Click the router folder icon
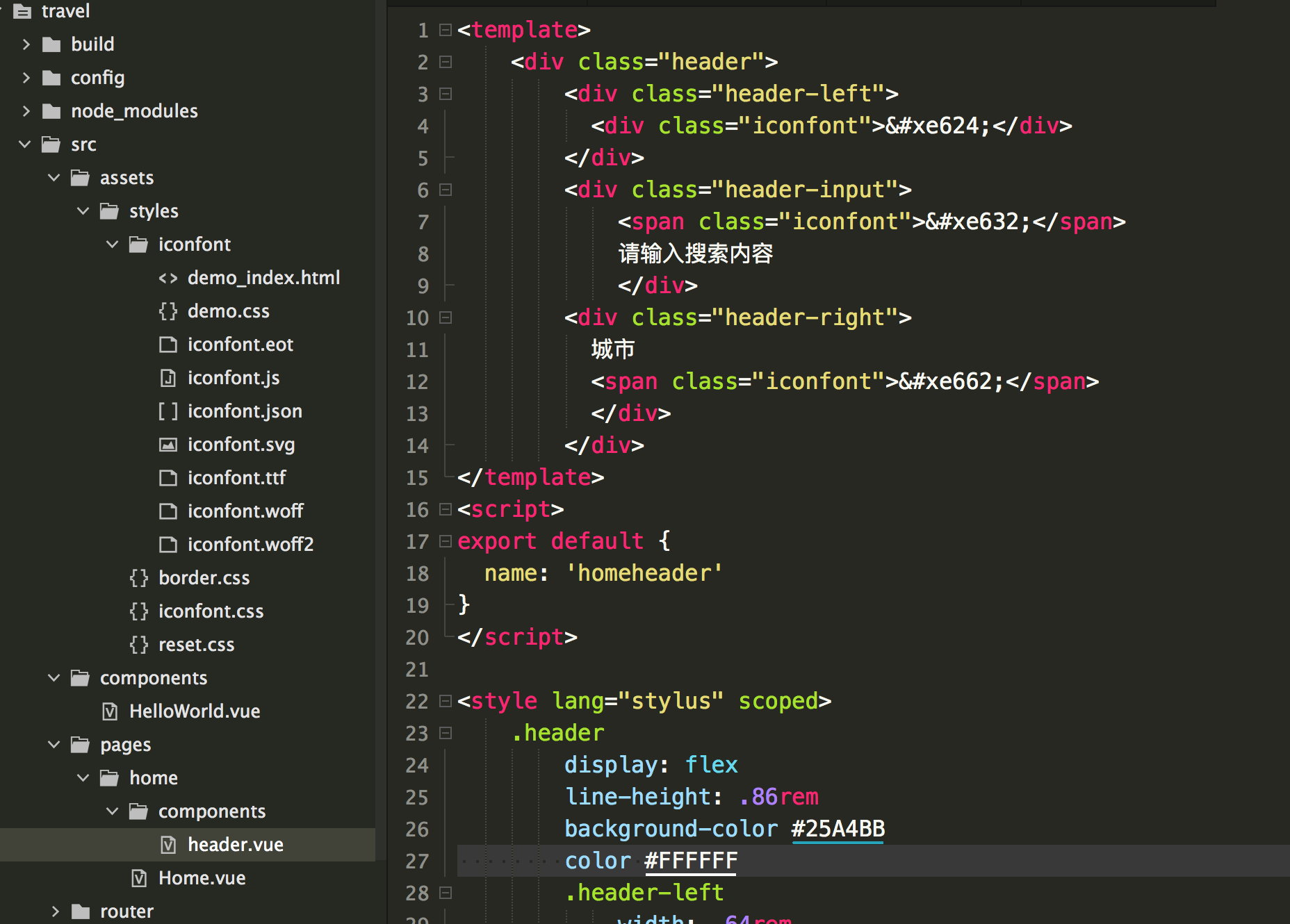 [81, 911]
